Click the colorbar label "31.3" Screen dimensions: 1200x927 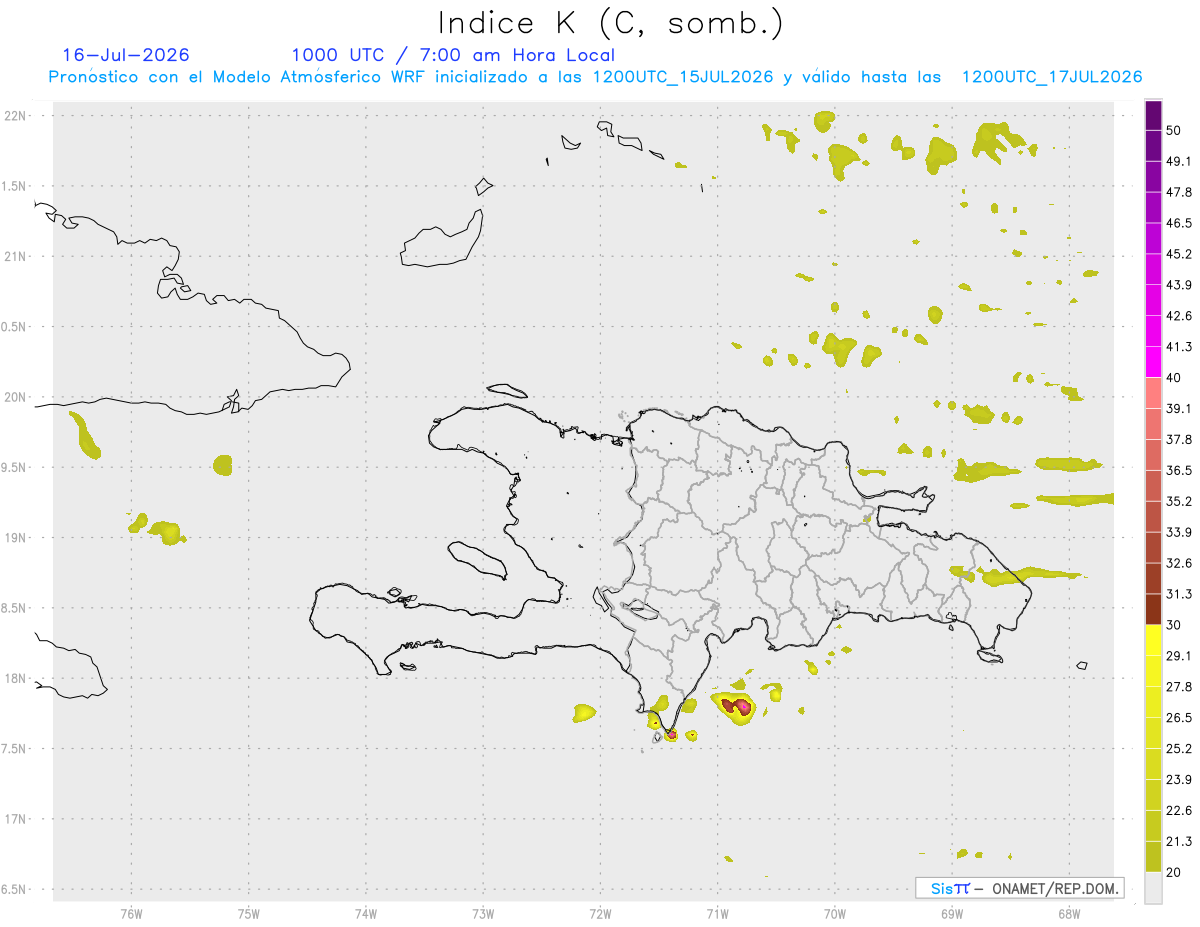click(x=1179, y=594)
